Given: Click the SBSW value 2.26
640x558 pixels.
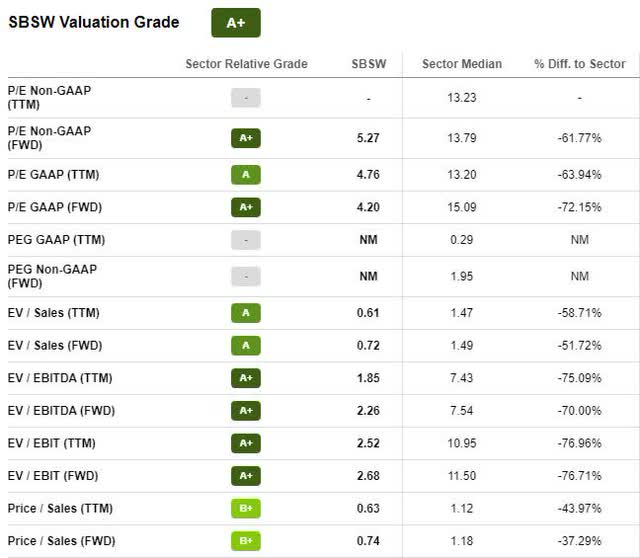Looking at the screenshot, I should pyautogui.click(x=368, y=411).
